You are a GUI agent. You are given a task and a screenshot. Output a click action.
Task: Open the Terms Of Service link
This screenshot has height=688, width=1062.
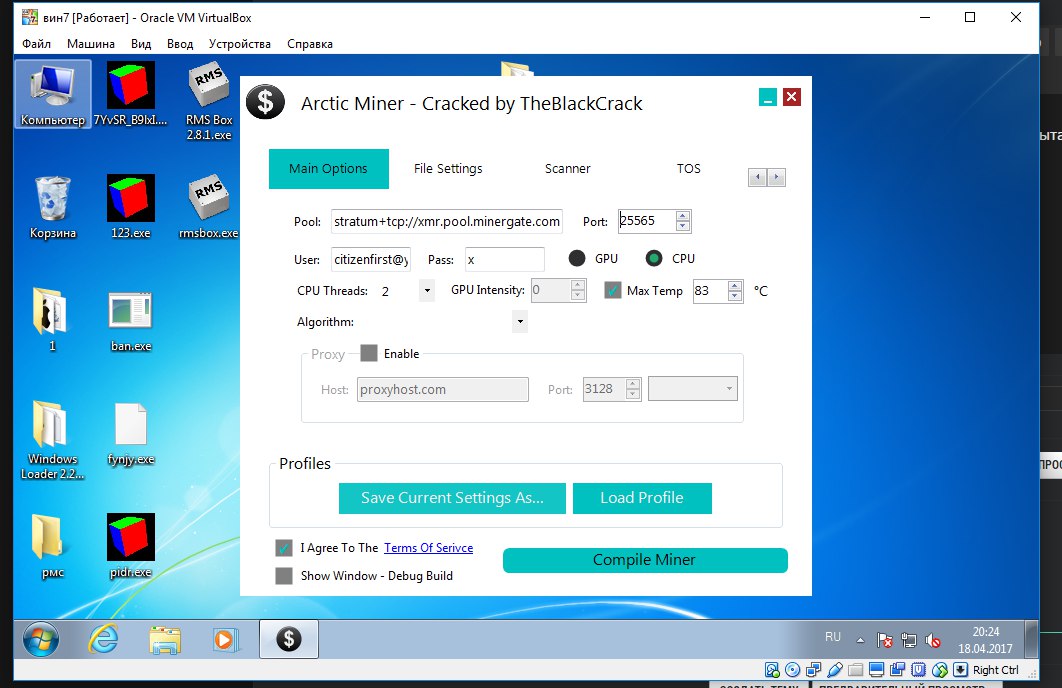(428, 548)
